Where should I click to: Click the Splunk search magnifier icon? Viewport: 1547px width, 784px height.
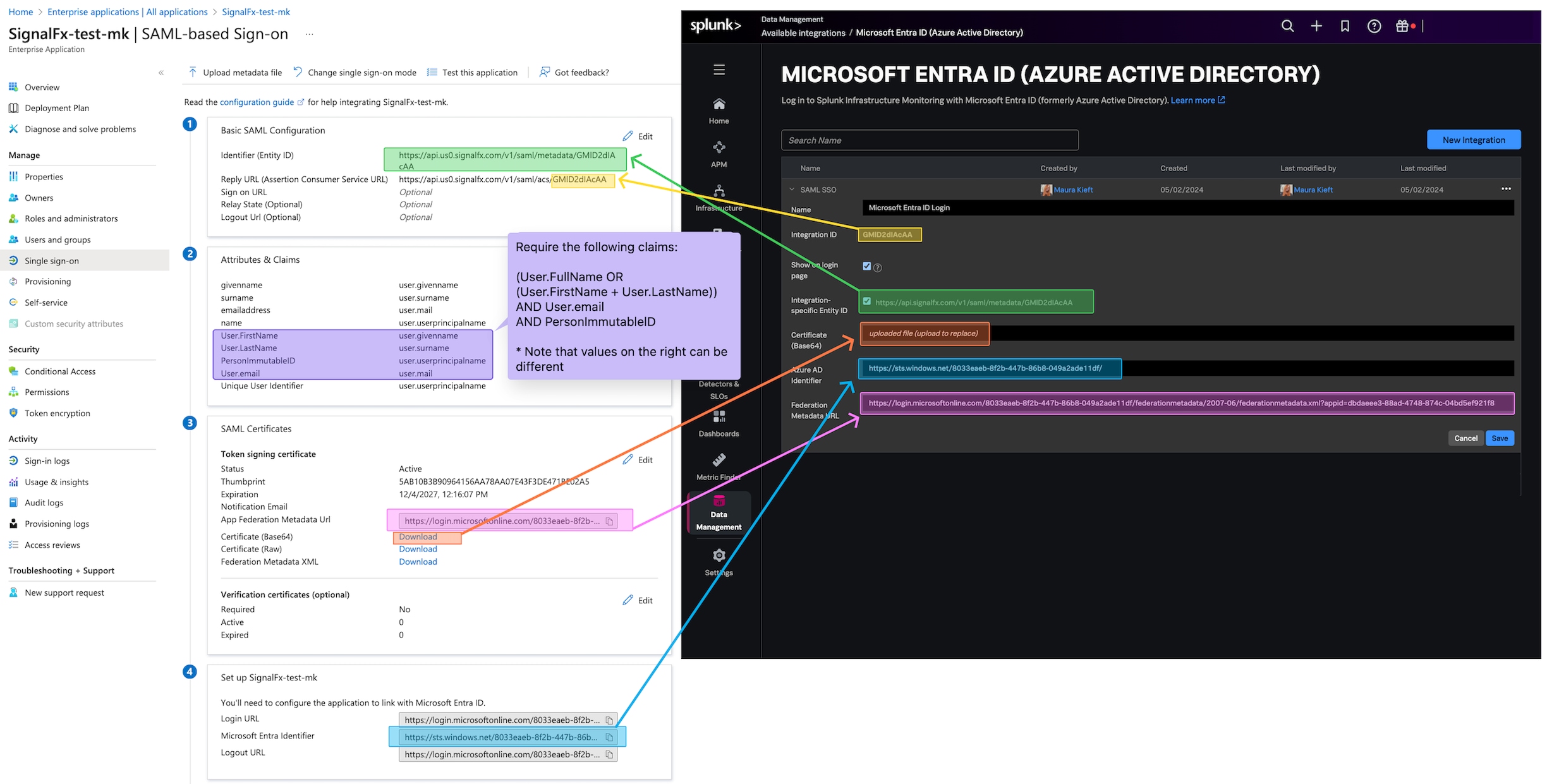point(1287,26)
